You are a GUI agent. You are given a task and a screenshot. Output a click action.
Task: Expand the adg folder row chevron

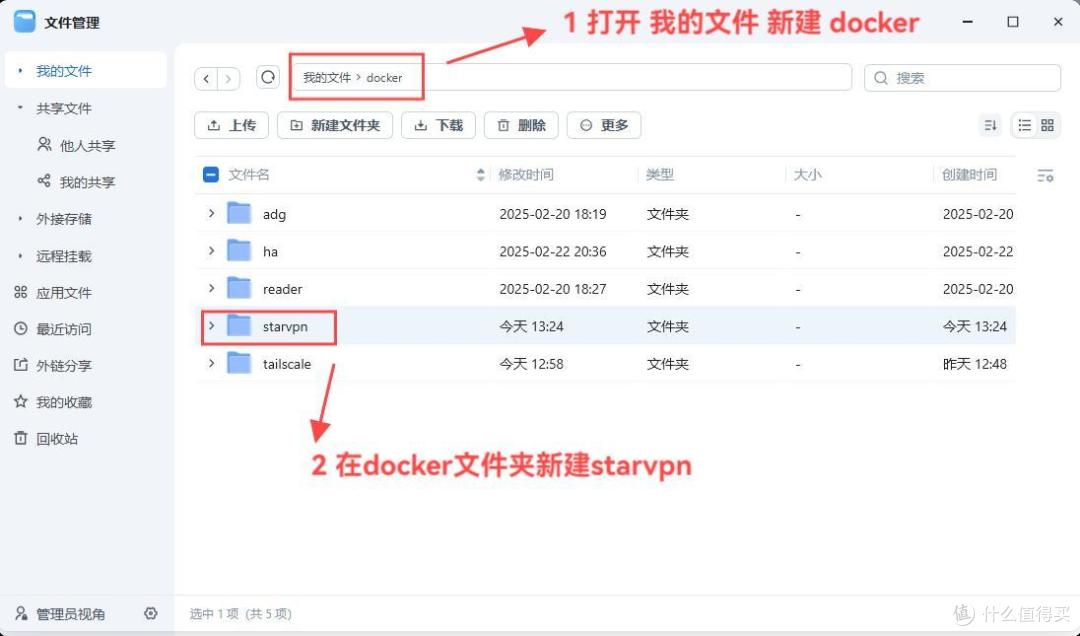coord(211,214)
